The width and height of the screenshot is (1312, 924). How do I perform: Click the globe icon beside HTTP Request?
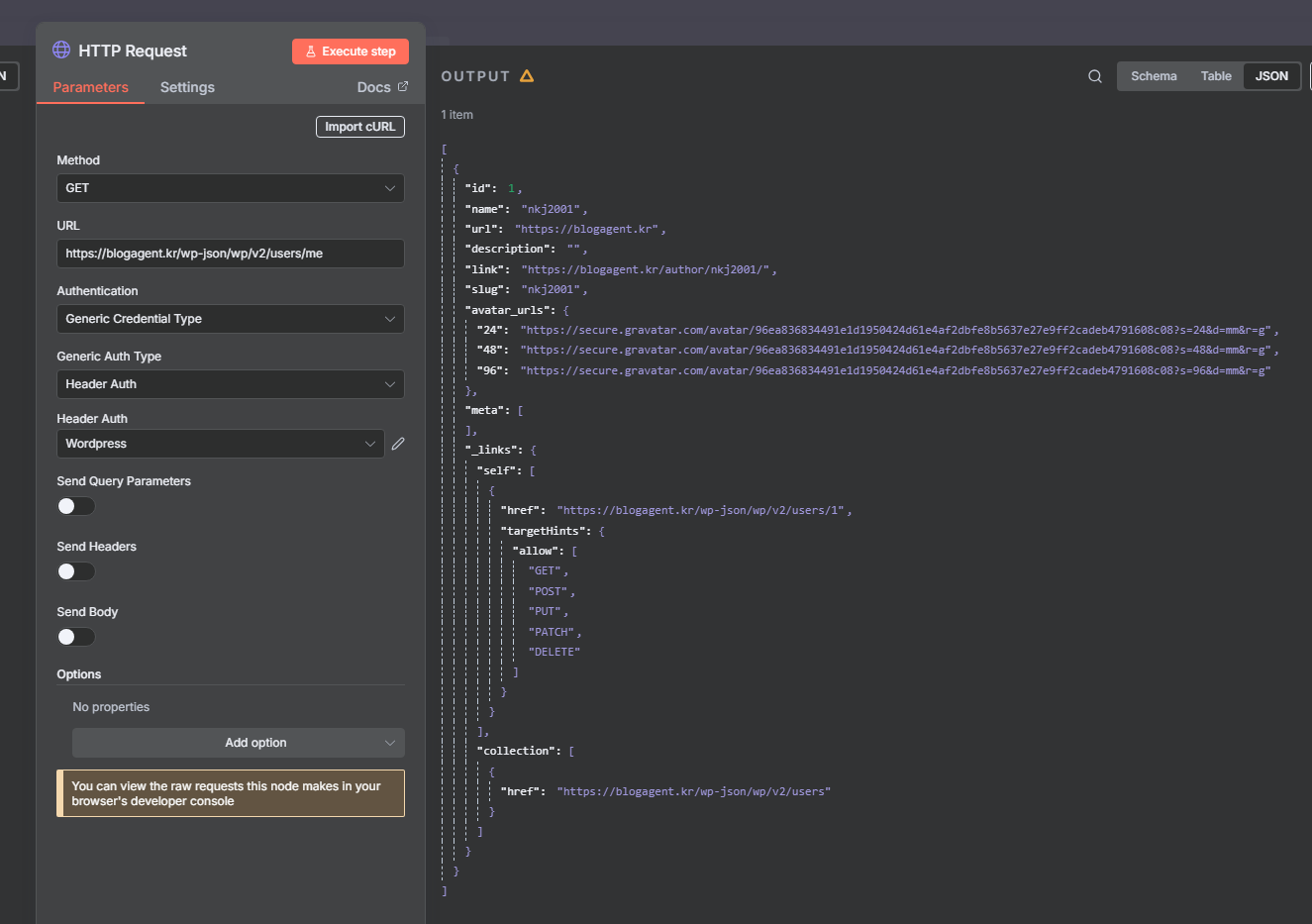pyautogui.click(x=61, y=51)
